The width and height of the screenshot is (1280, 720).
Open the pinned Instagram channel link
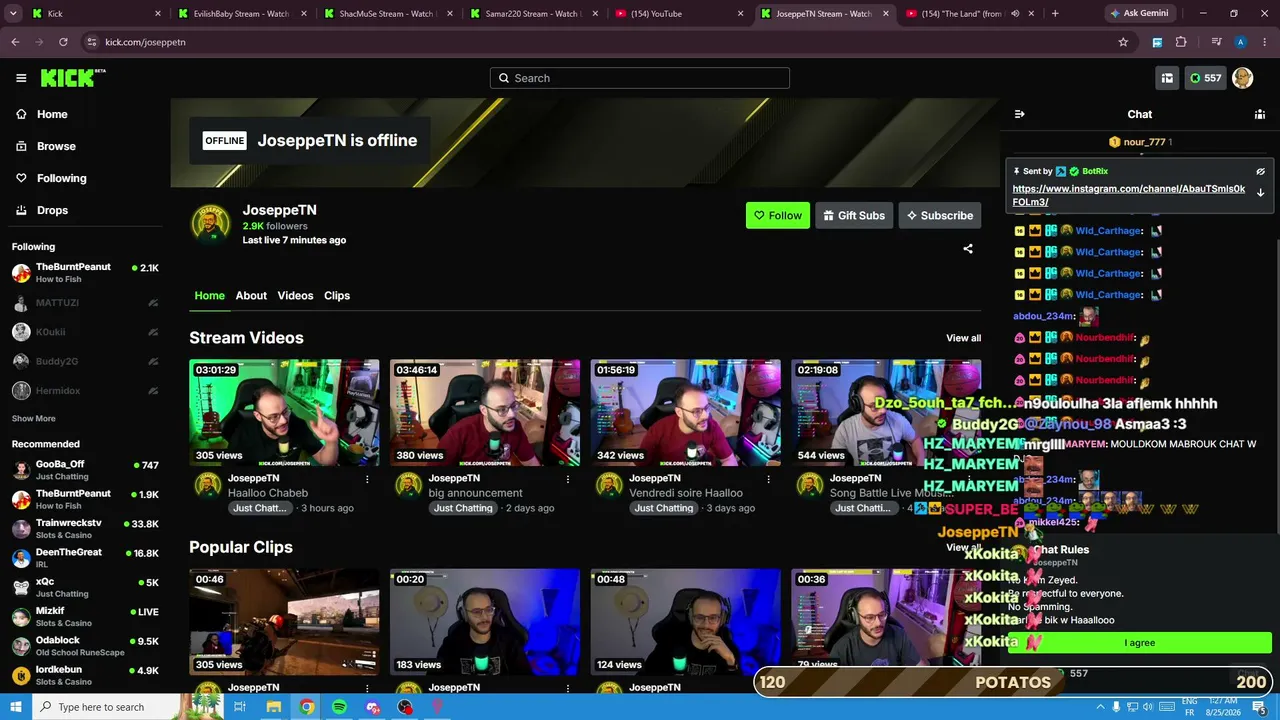tap(1128, 195)
